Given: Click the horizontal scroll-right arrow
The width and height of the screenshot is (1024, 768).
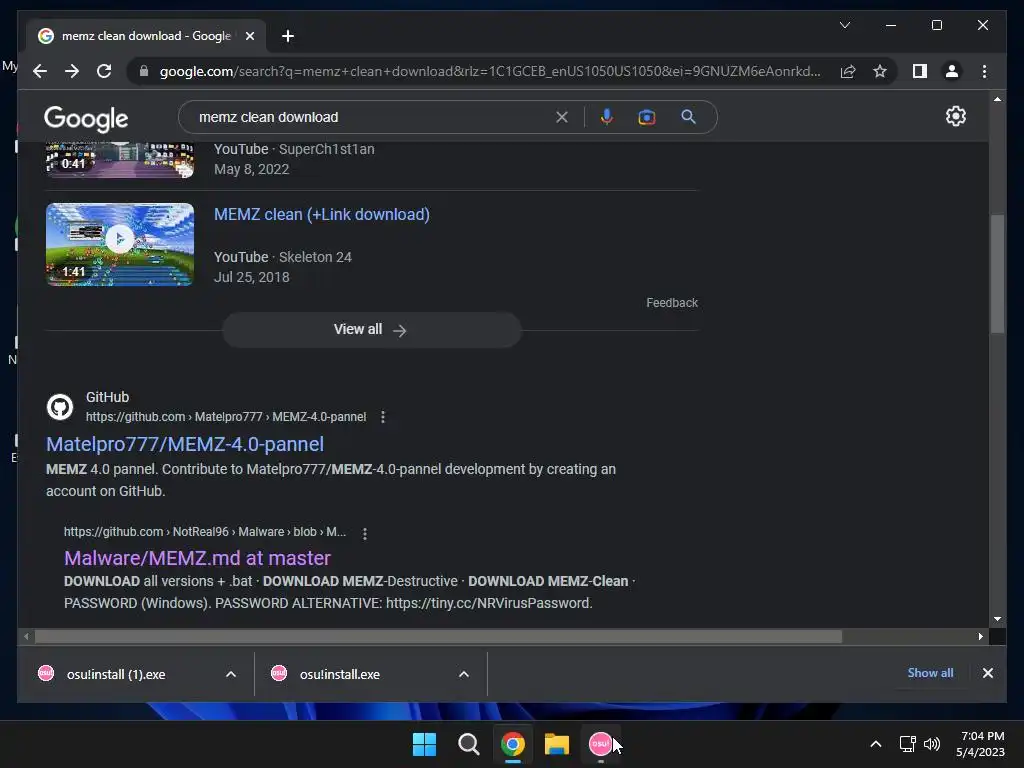Looking at the screenshot, I should [980, 636].
